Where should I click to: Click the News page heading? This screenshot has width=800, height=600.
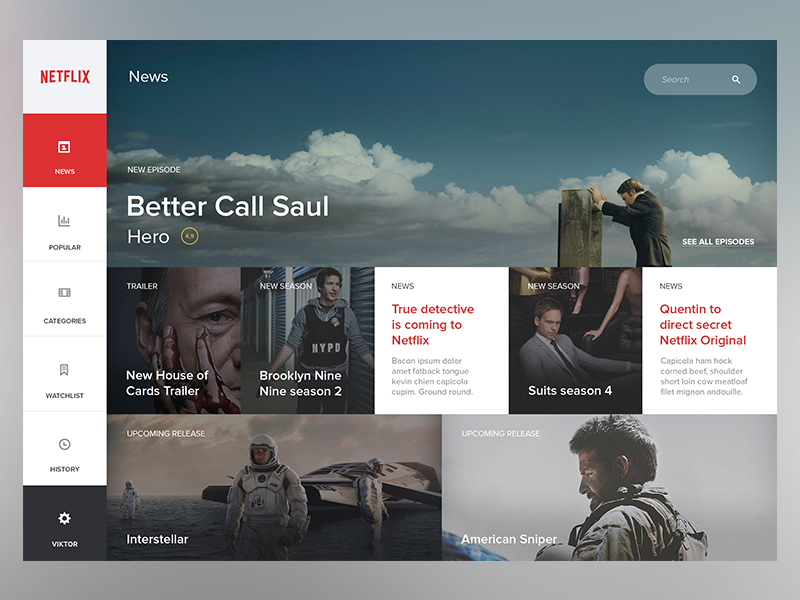coord(148,77)
